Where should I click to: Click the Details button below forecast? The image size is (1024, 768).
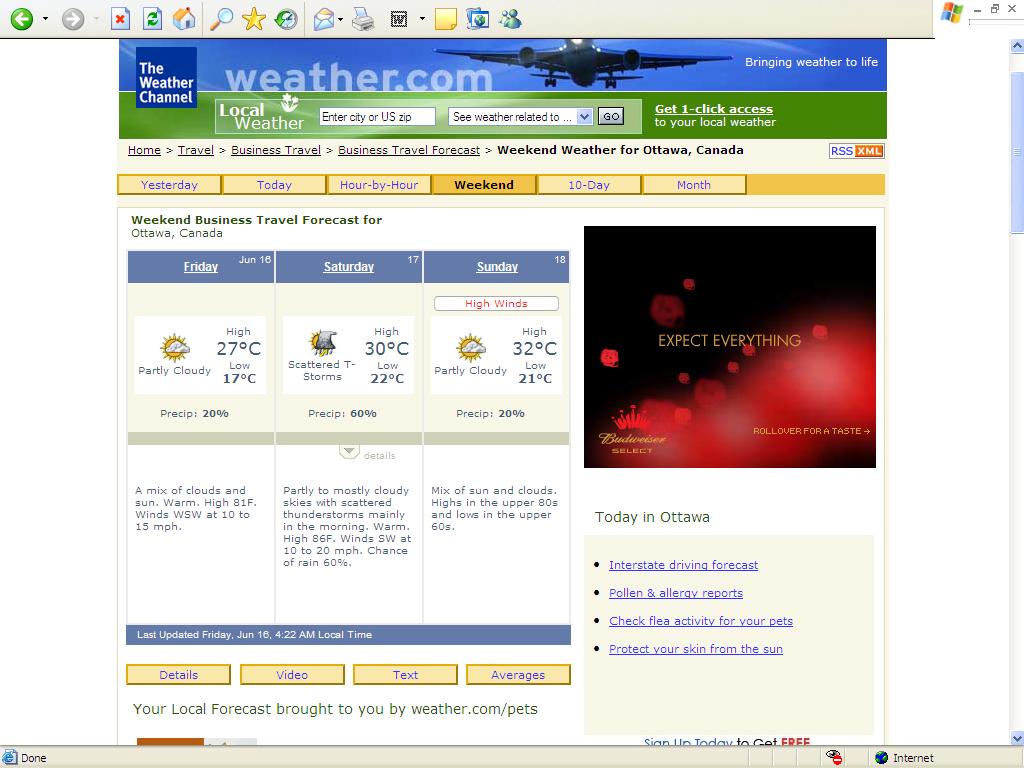tap(178, 675)
